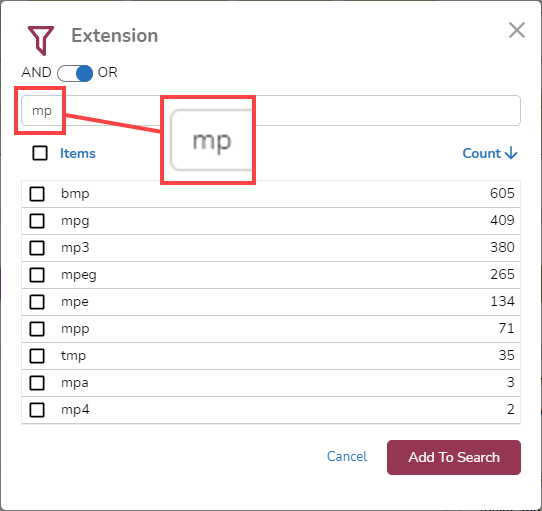Tick the mpe checkbox
Image resolution: width=542 pixels, height=511 pixels.
click(37, 302)
